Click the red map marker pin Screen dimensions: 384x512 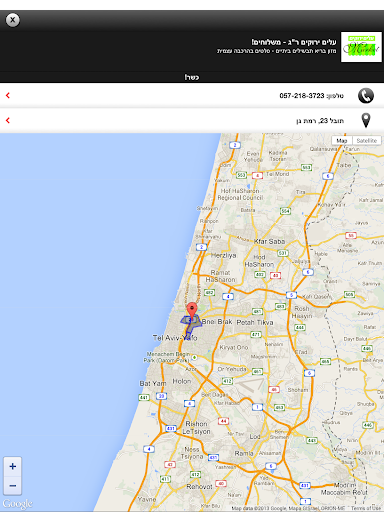[192, 310]
